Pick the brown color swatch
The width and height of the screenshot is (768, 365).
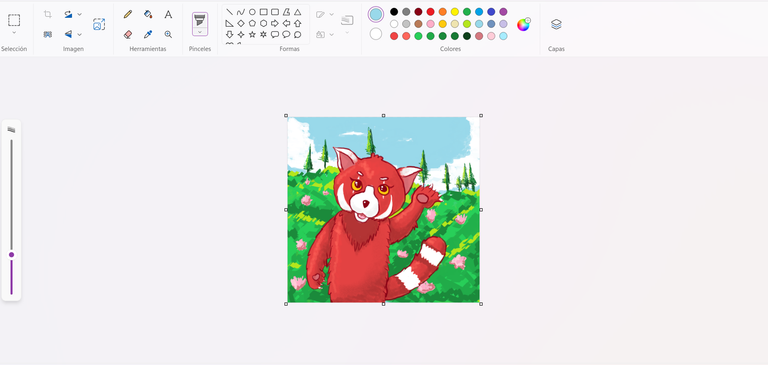pyautogui.click(x=418, y=24)
